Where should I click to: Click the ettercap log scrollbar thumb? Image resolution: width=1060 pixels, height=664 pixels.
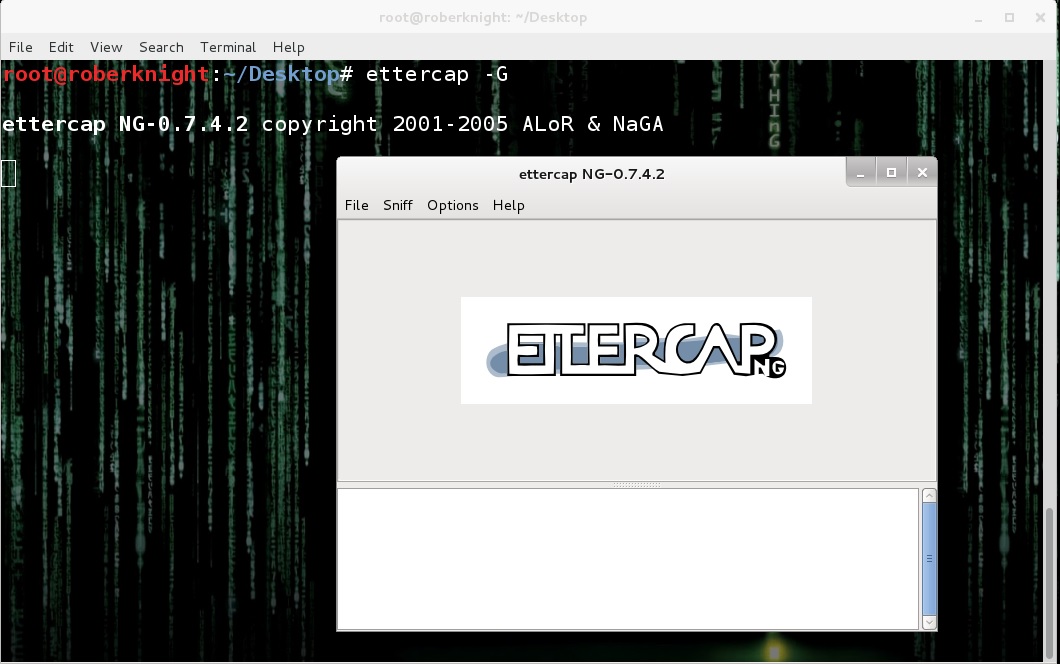point(930,559)
